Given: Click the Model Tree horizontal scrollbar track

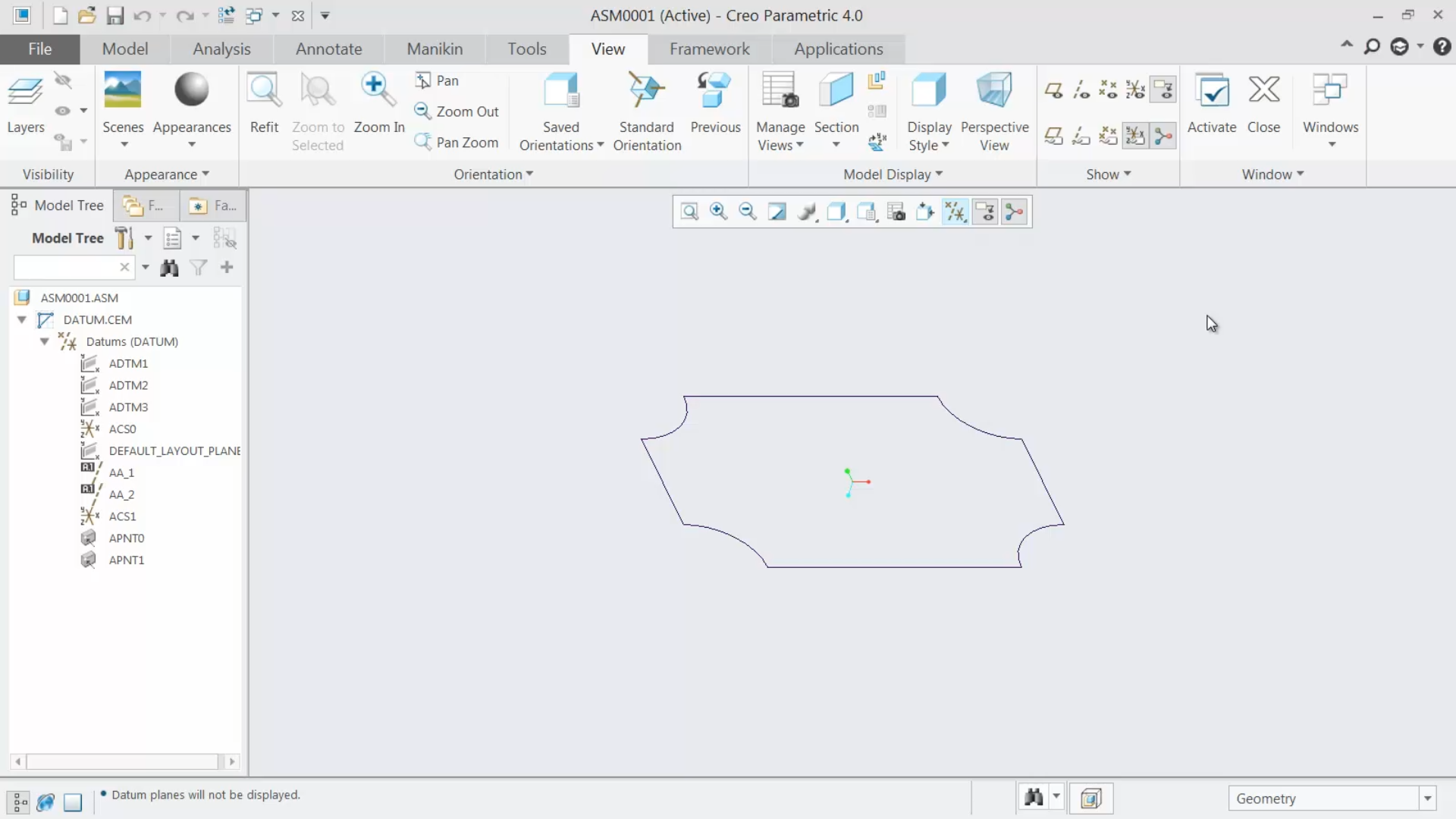Looking at the screenshot, I should point(122,761).
